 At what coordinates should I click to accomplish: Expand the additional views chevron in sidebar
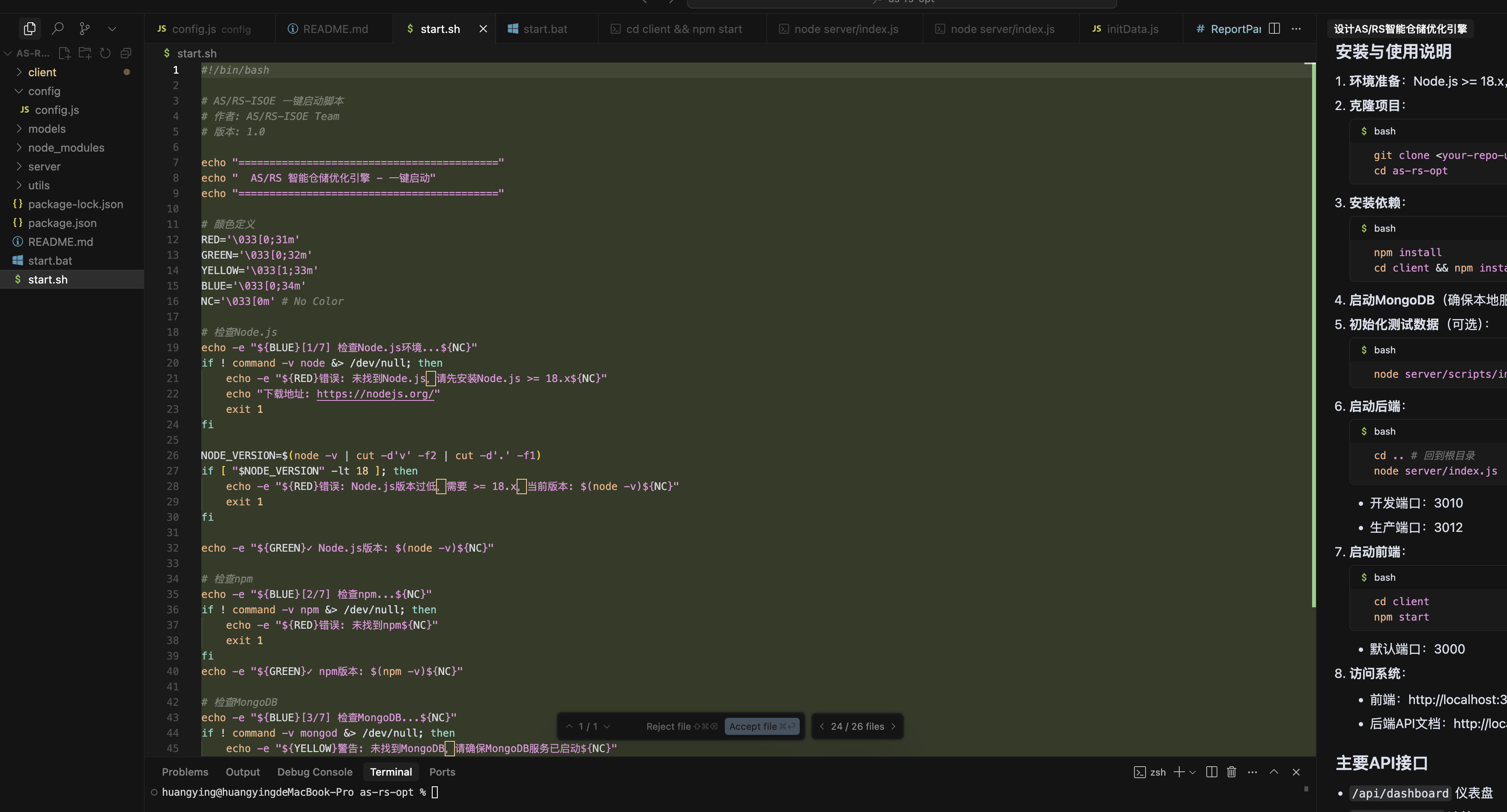coord(112,28)
